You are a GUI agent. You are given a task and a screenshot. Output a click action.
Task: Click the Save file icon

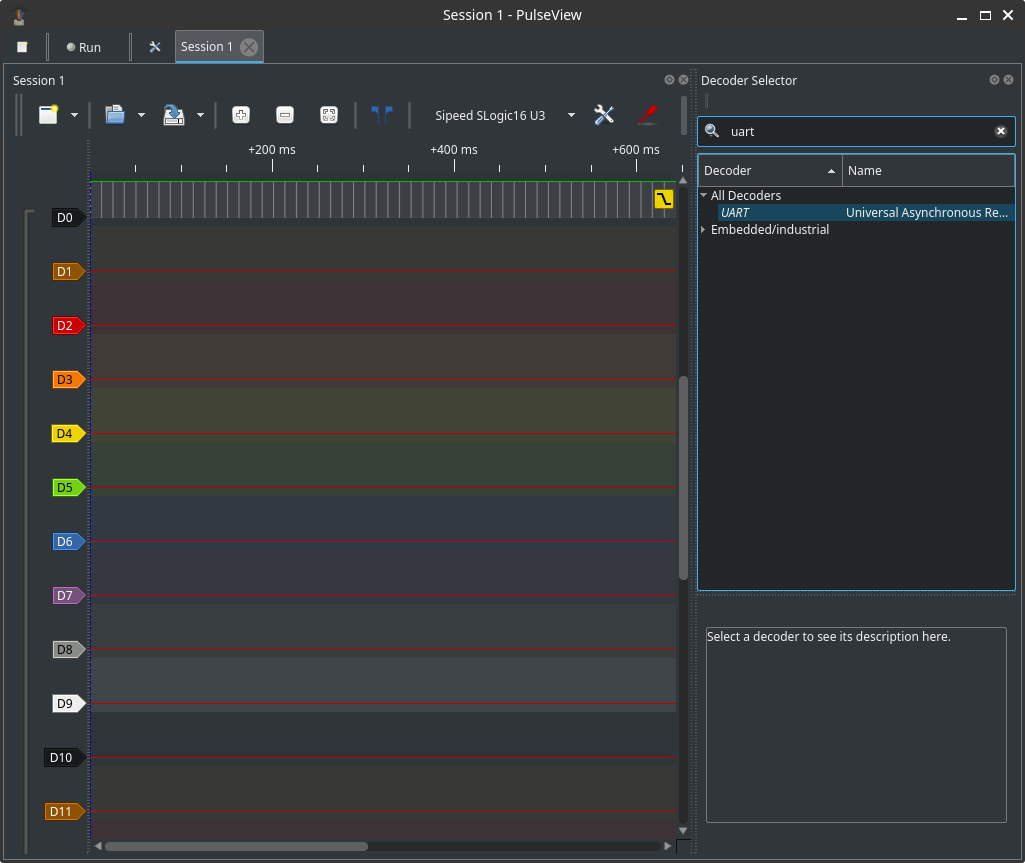click(174, 115)
